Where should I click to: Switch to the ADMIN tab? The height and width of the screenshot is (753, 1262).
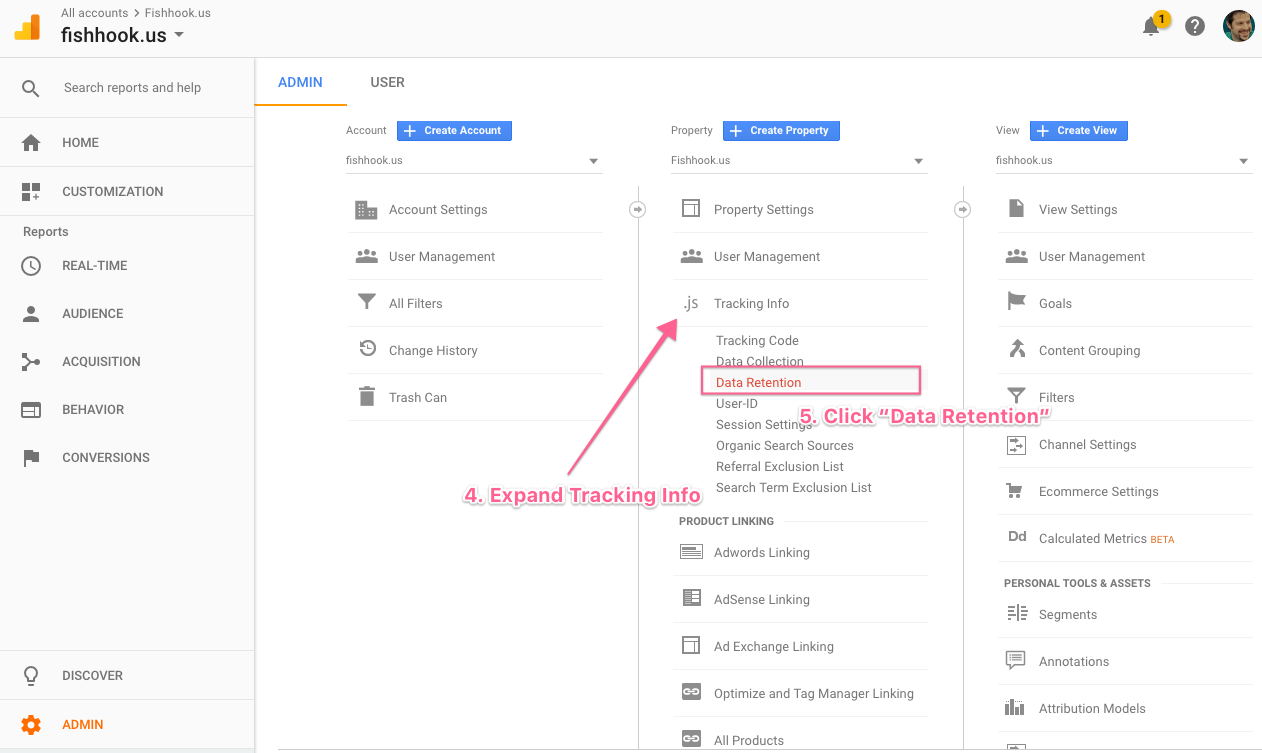[x=300, y=82]
